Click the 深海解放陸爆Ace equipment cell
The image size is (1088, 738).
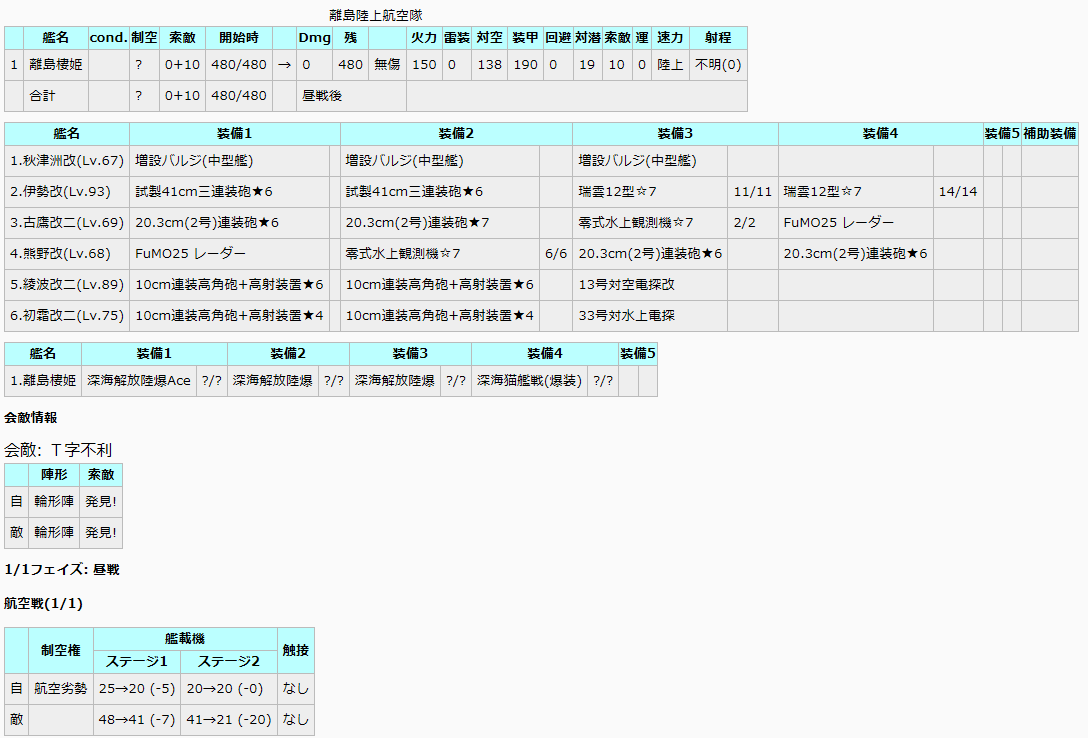click(x=139, y=380)
